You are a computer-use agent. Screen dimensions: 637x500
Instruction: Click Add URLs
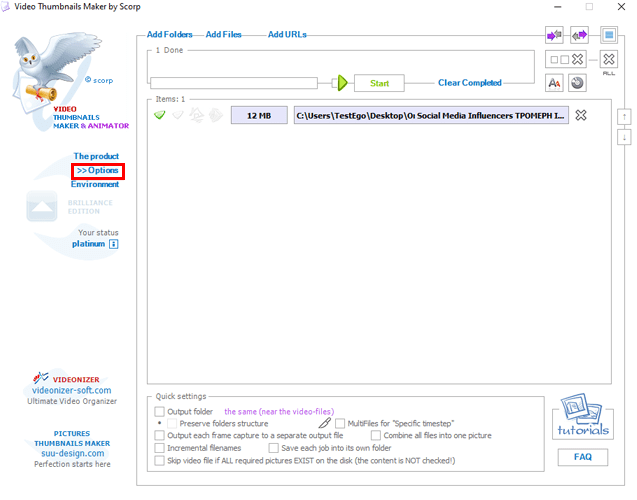[x=287, y=35]
